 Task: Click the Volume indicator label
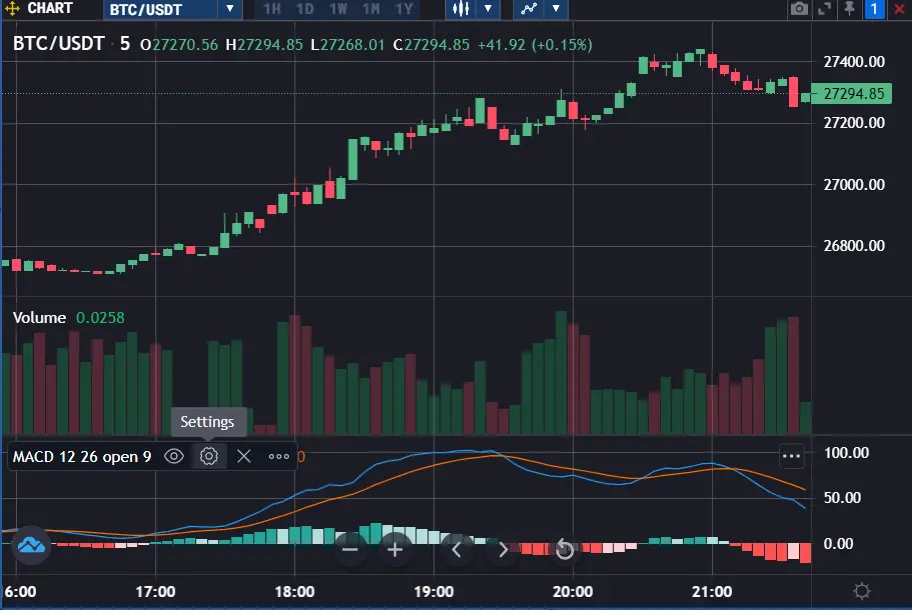point(40,318)
